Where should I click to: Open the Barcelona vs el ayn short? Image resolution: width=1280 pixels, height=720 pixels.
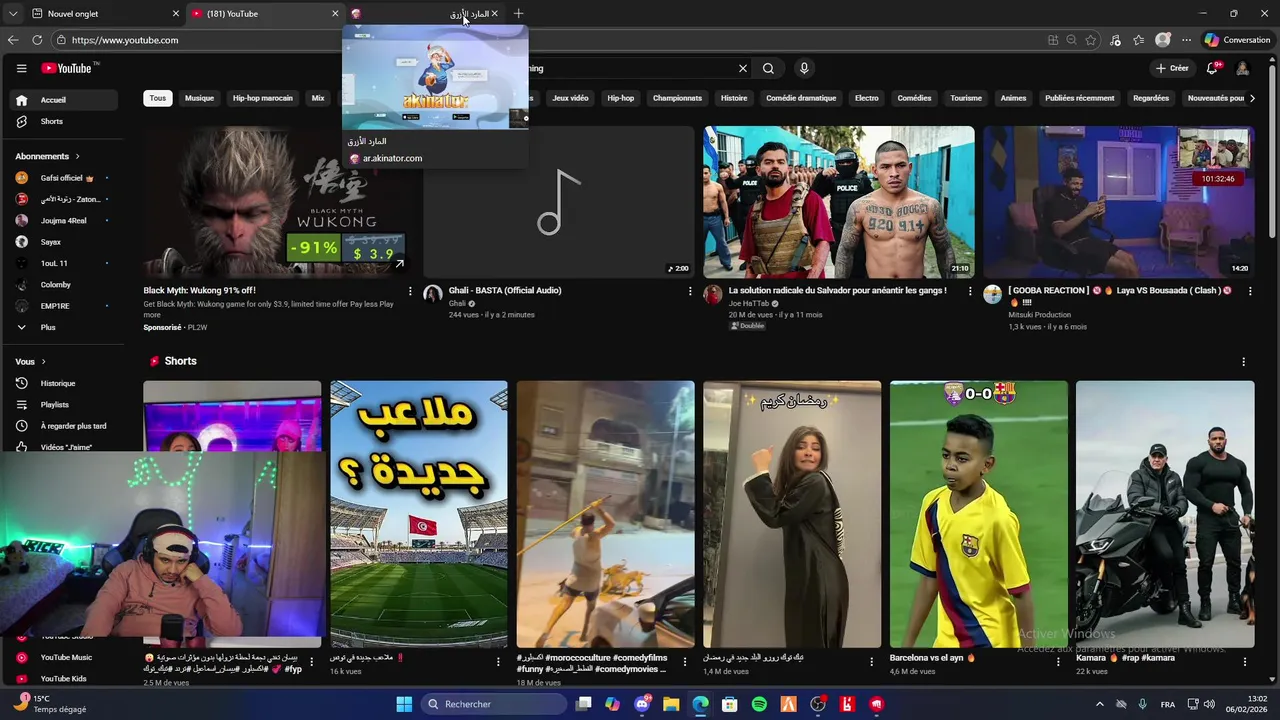click(x=979, y=514)
